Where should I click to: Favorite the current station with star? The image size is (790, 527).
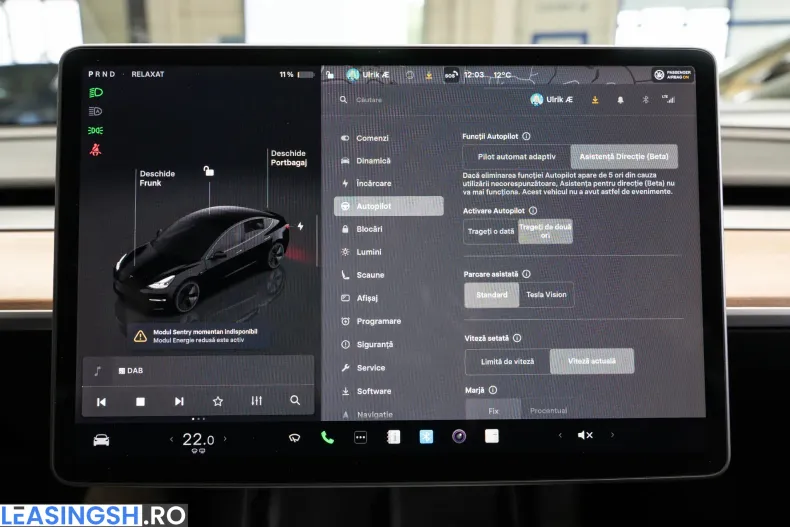pyautogui.click(x=218, y=402)
